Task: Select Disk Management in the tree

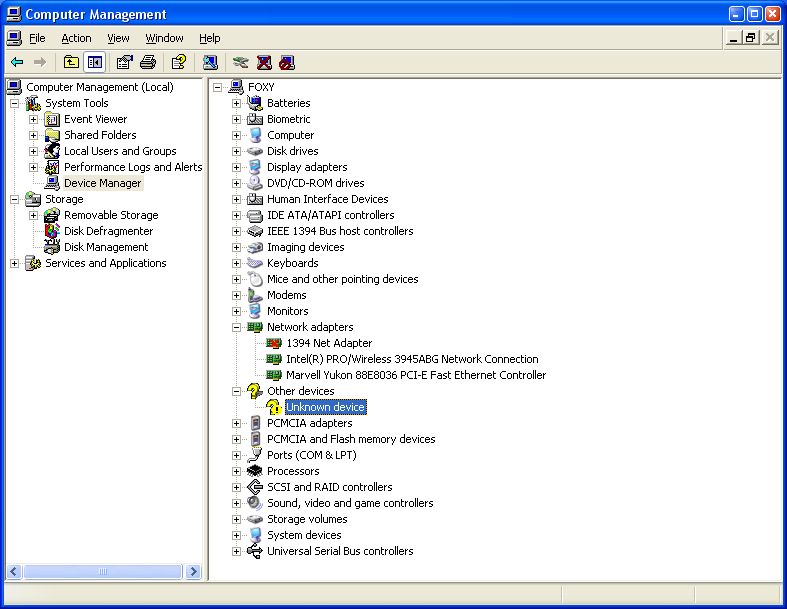Action: coord(106,247)
